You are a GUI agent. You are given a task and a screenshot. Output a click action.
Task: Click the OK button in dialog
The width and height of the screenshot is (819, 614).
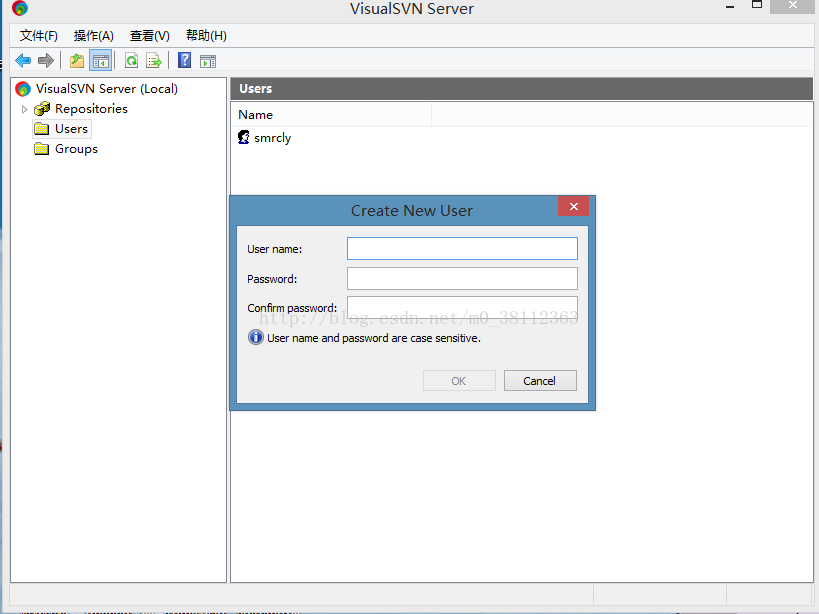coord(459,381)
